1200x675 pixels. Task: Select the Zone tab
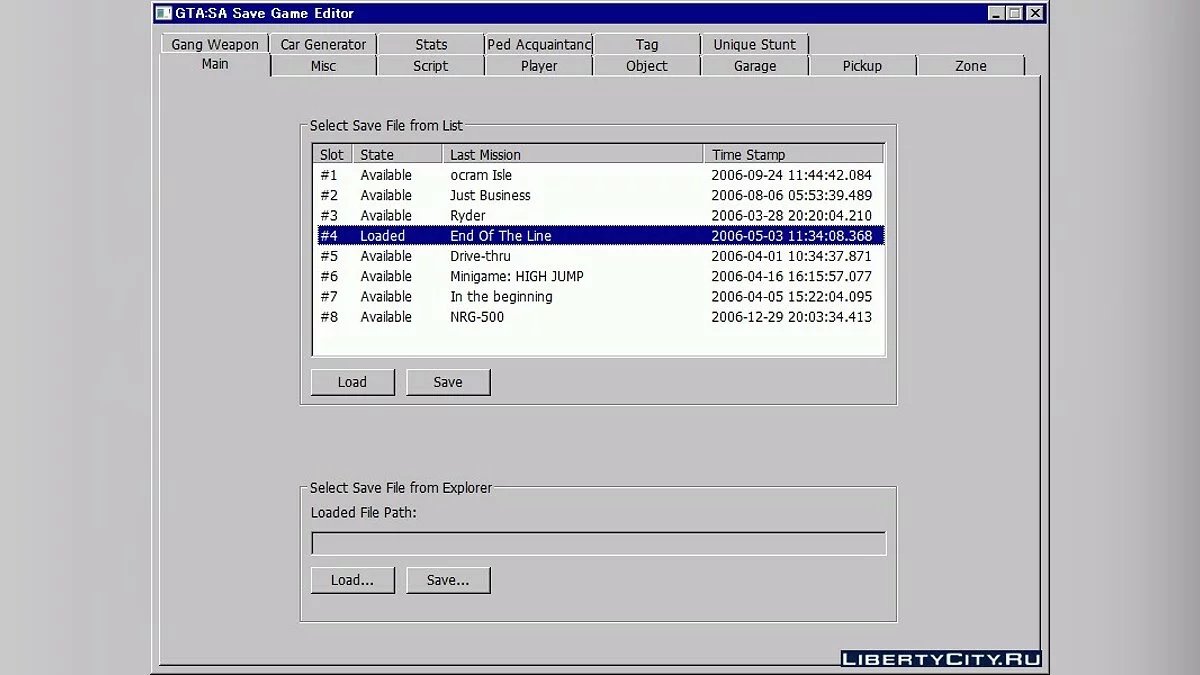coord(970,66)
